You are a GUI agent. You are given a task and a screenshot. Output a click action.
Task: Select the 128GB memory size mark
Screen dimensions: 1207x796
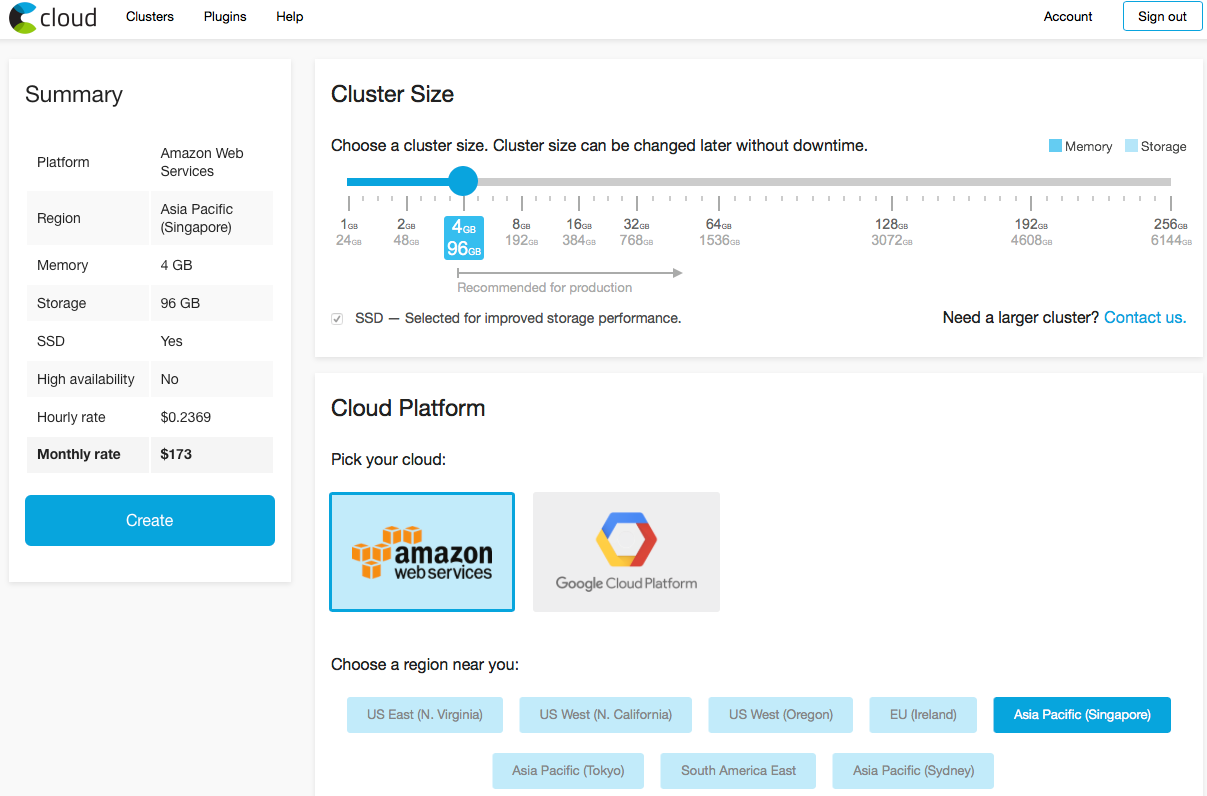pos(891,225)
